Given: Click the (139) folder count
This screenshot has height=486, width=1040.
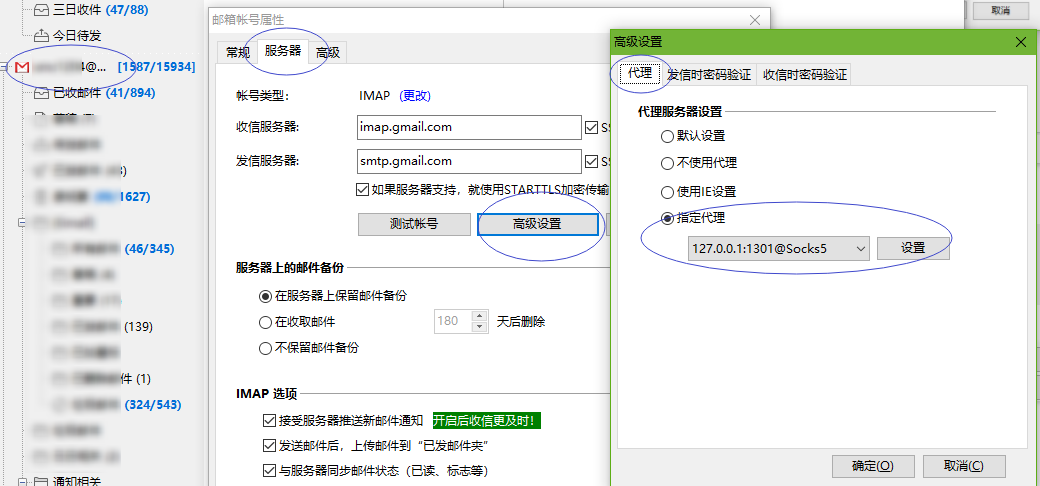Looking at the screenshot, I should 139,326.
